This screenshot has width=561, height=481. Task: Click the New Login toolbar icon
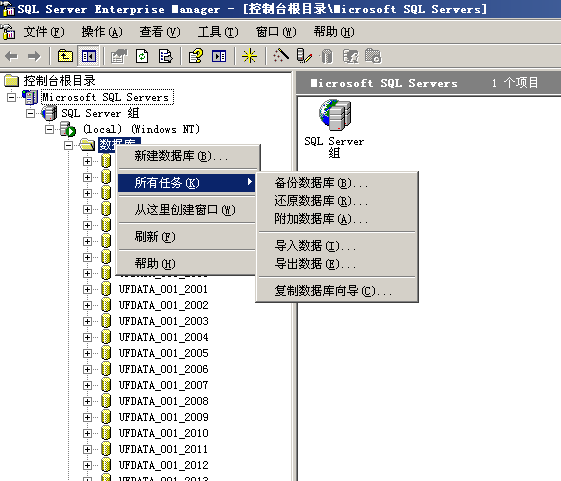pos(351,56)
